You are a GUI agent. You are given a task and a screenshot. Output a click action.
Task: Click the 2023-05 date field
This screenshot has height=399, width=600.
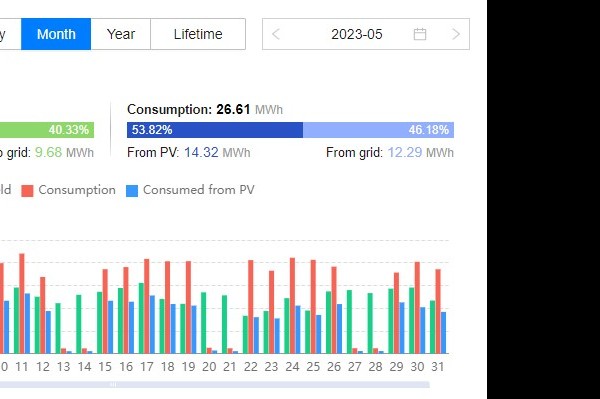tap(357, 34)
